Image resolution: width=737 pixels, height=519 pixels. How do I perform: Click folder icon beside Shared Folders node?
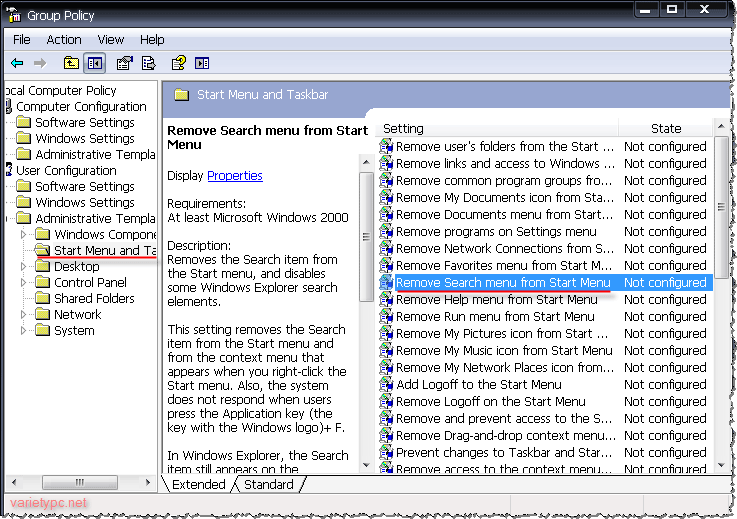(43, 299)
